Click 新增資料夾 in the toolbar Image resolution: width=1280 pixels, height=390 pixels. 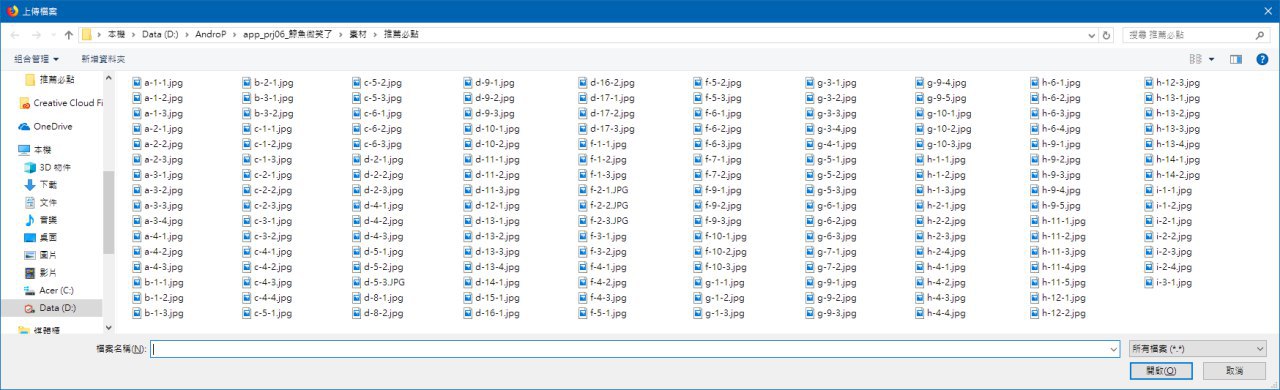pyautogui.click(x=103, y=59)
